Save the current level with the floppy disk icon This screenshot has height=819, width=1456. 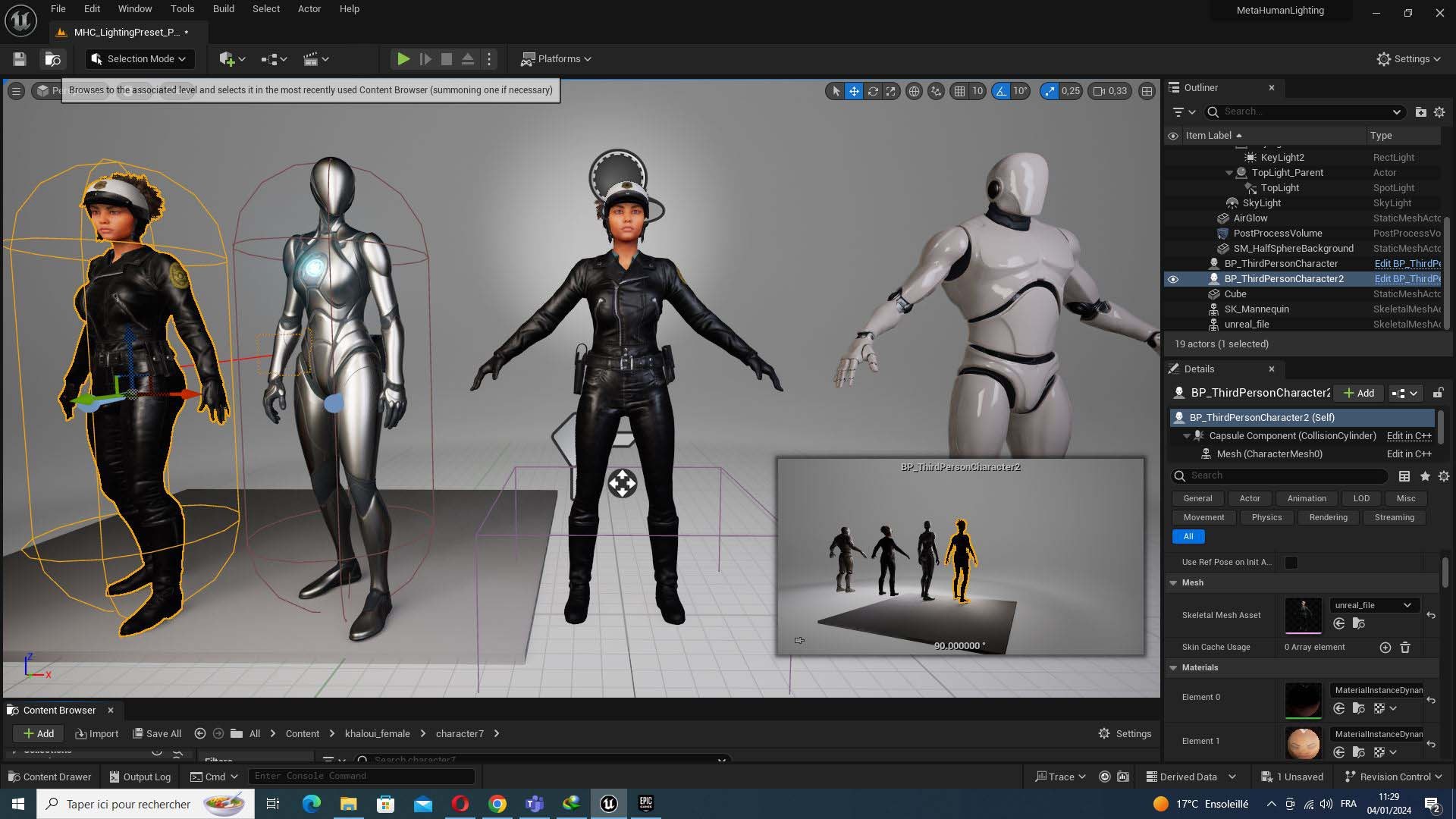point(20,59)
